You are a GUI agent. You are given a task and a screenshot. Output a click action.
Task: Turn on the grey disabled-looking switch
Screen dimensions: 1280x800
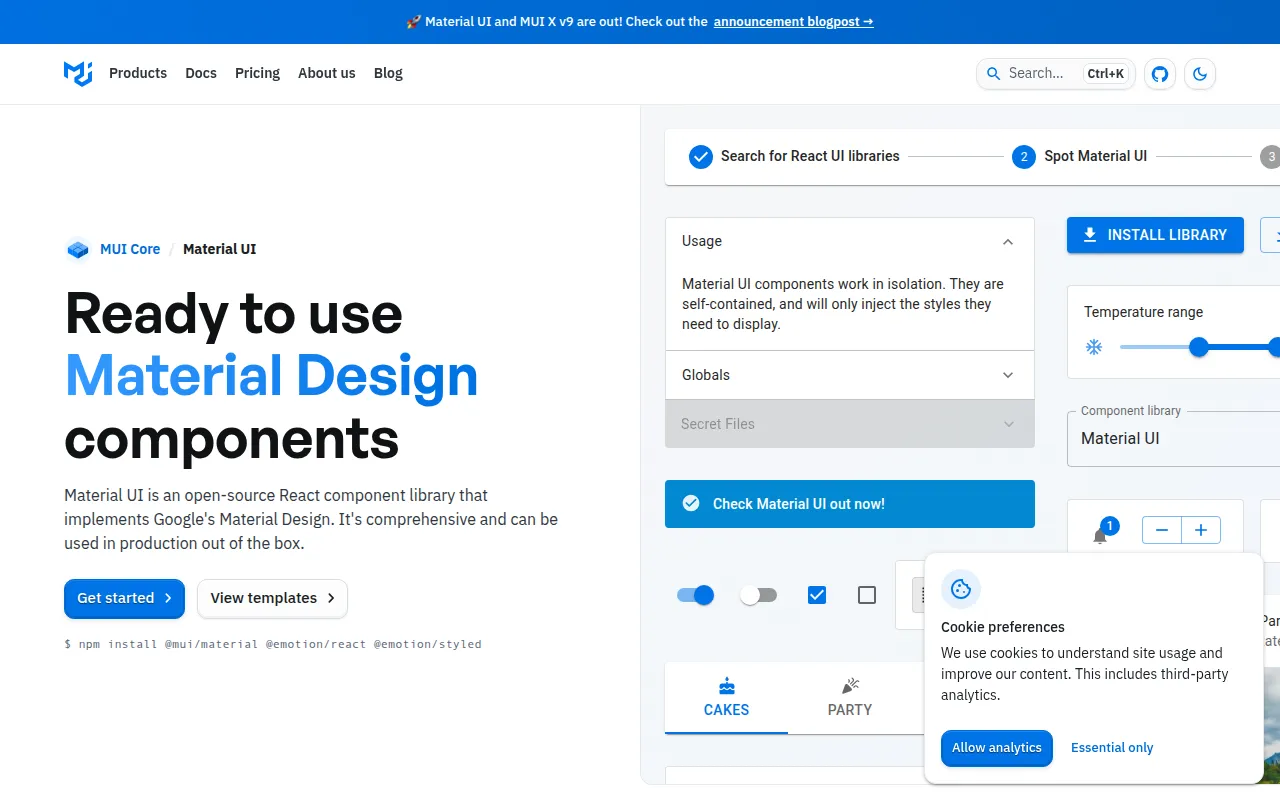click(x=758, y=595)
